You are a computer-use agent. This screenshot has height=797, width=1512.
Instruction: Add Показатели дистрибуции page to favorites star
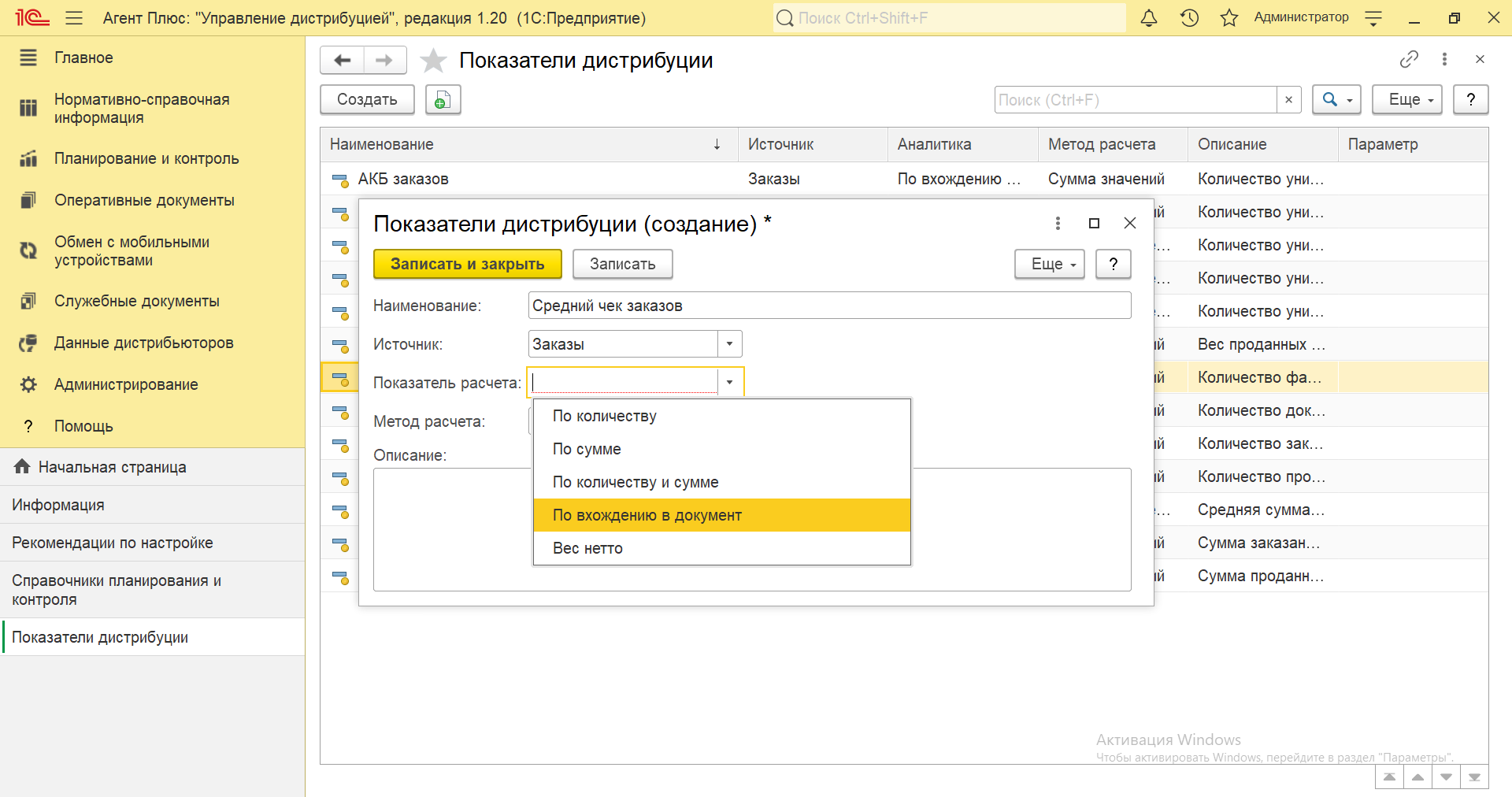[x=433, y=61]
